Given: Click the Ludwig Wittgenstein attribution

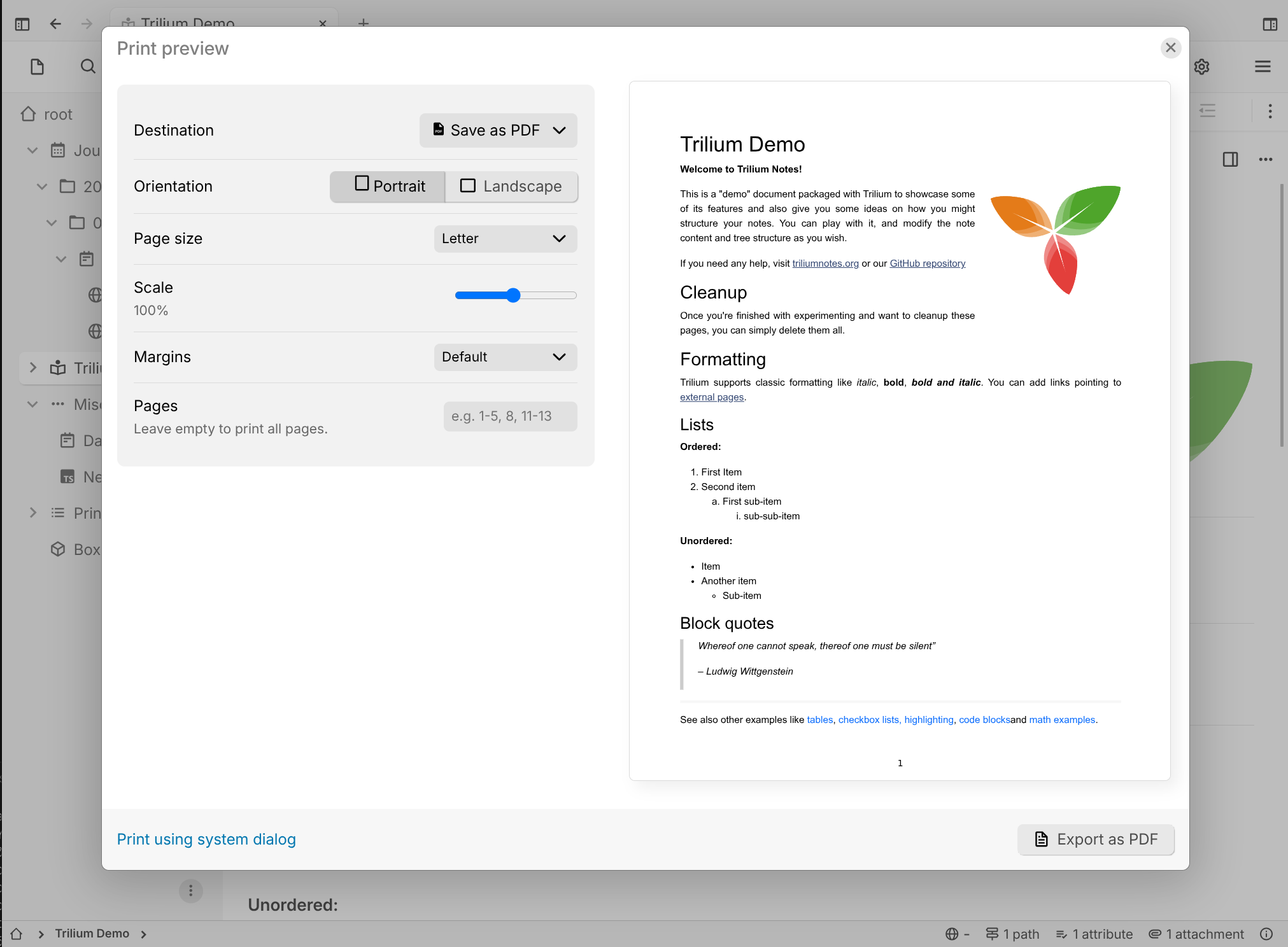Looking at the screenshot, I should click(x=746, y=671).
